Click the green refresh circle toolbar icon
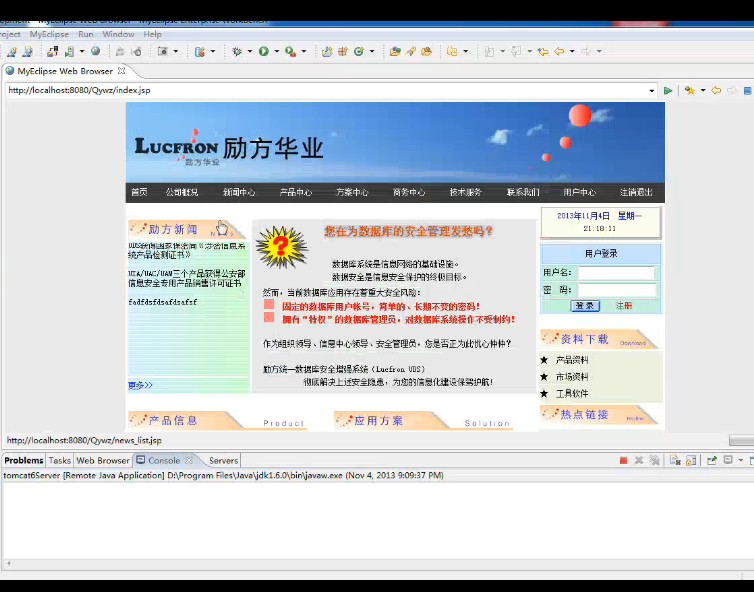 pos(359,51)
